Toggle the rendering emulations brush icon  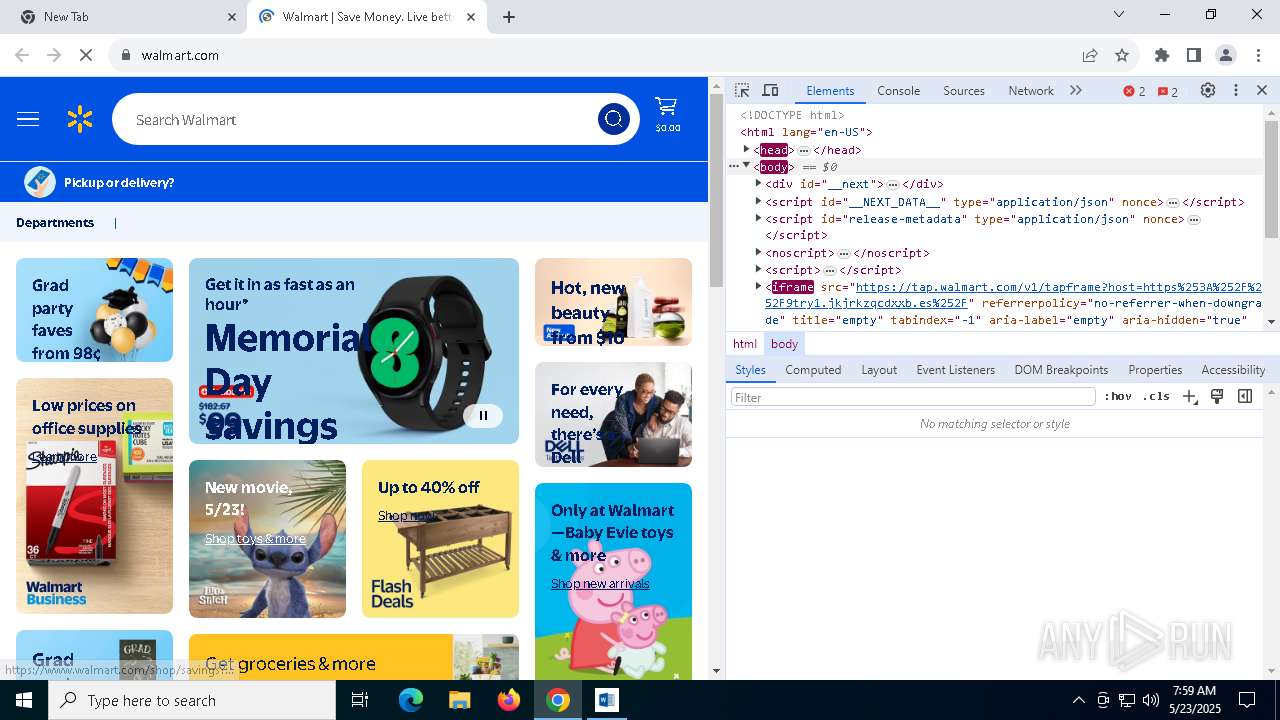1217,397
